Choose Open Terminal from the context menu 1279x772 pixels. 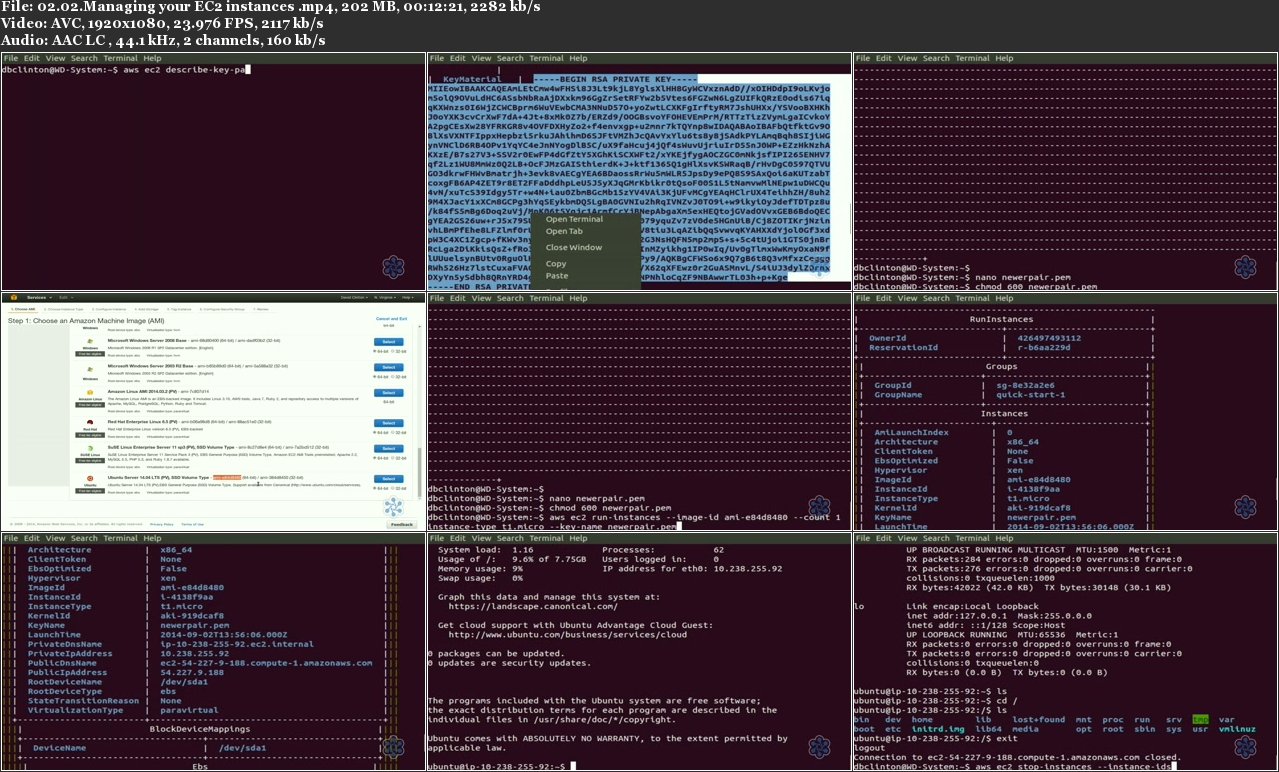(x=574, y=219)
